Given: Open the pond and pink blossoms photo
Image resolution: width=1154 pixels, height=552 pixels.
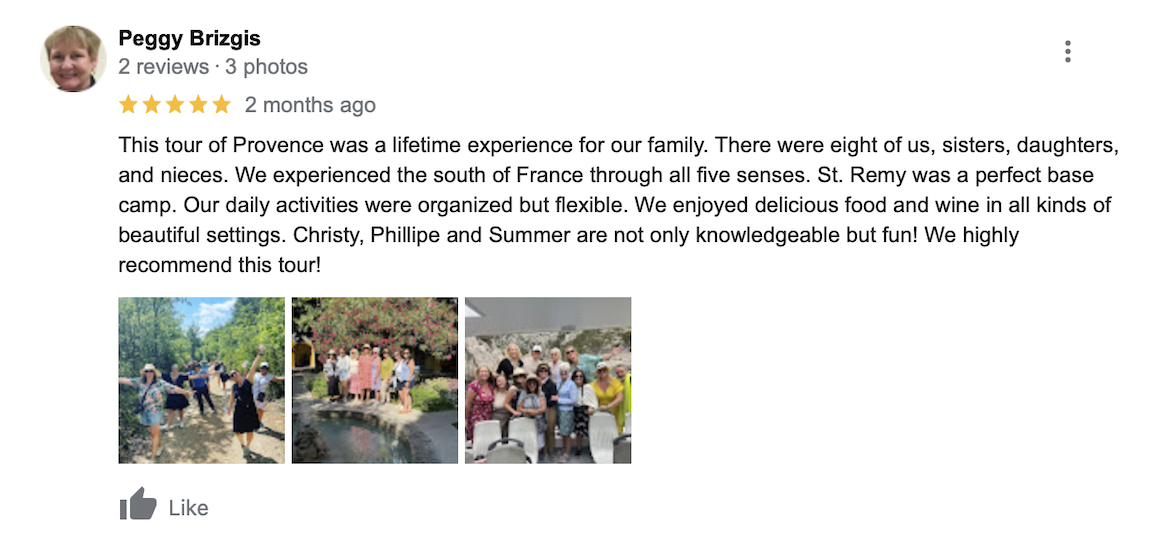Looking at the screenshot, I should (x=375, y=380).
